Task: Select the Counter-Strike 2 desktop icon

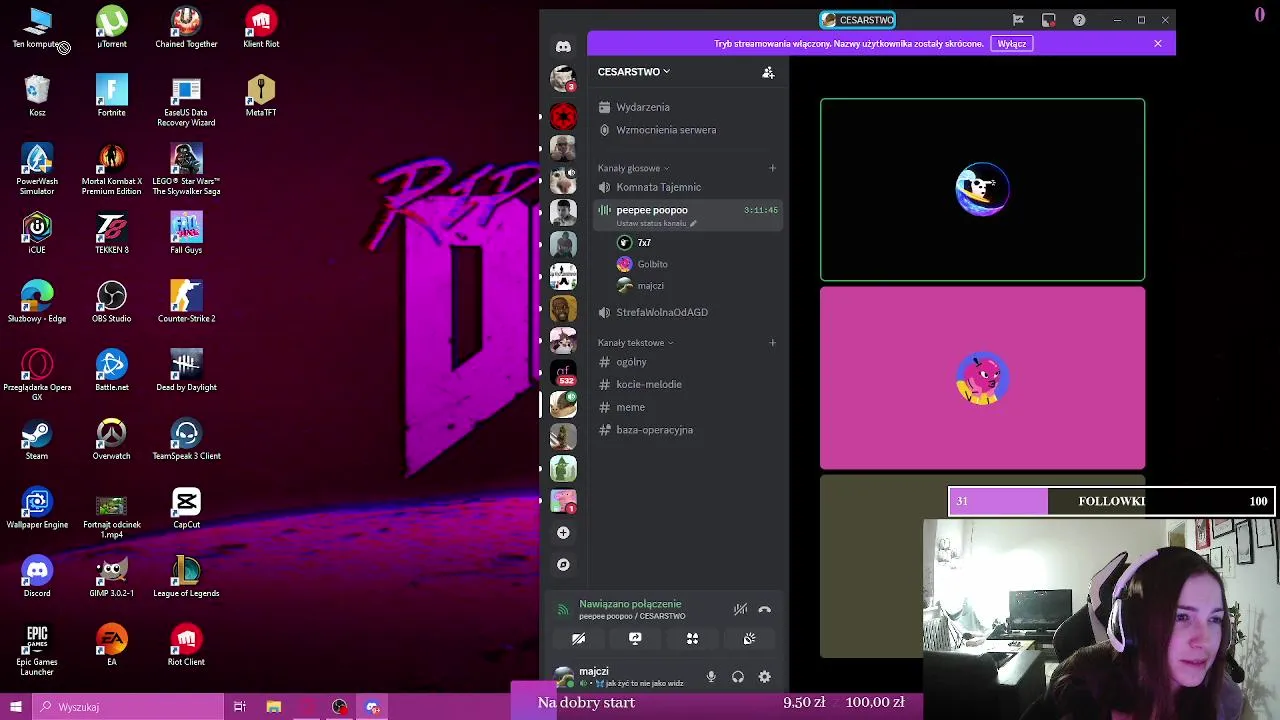Action: tap(186, 302)
